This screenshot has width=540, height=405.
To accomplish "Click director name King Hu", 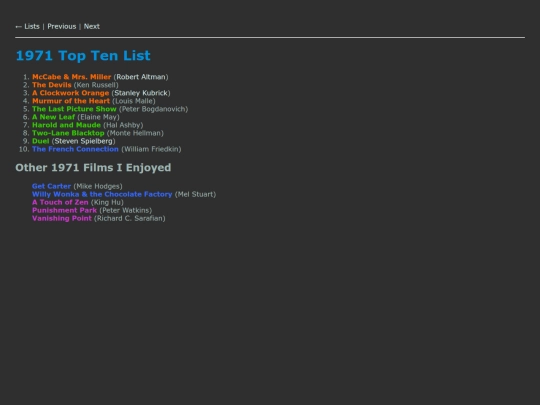I will [107, 202].
